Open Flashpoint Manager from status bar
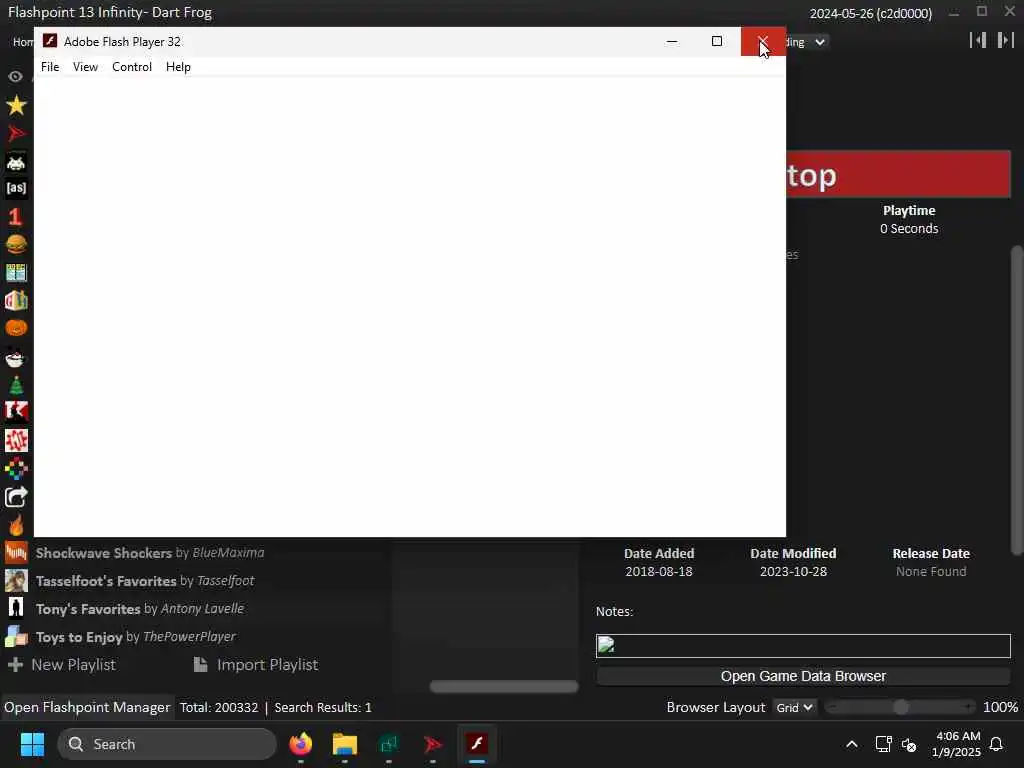Screen dimensions: 1024x768 (x=87, y=707)
